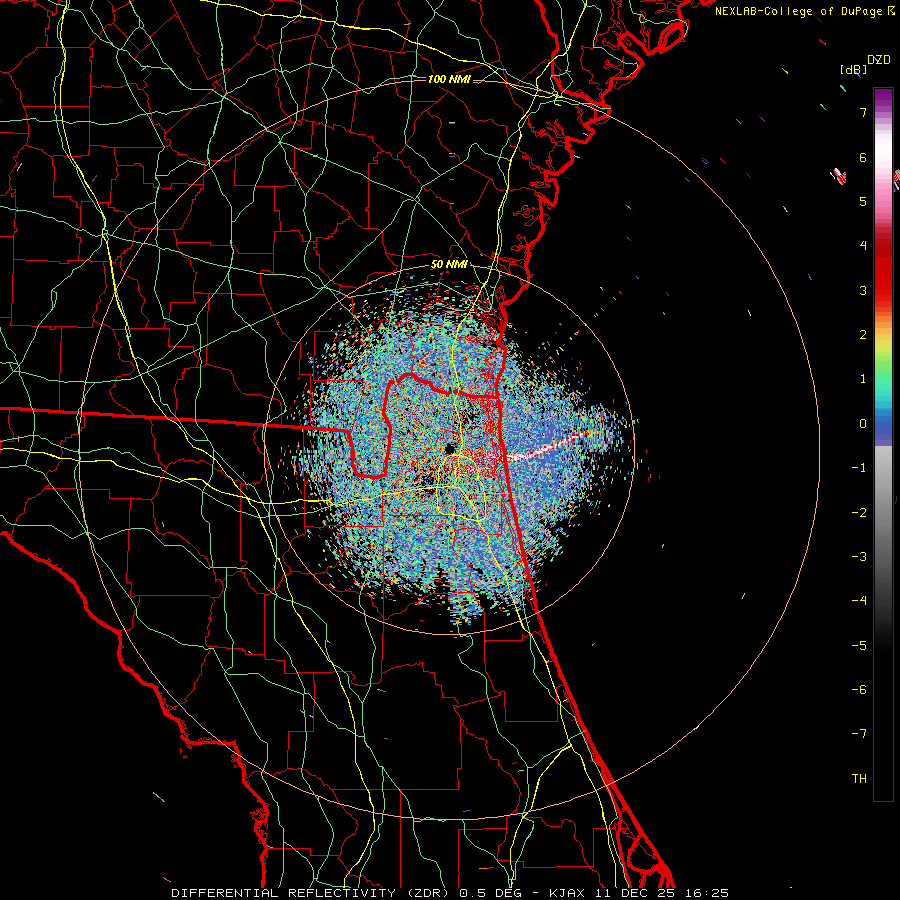The width and height of the screenshot is (900, 900).
Task: Click the [dB] unit label
Action: [x=853, y=69]
